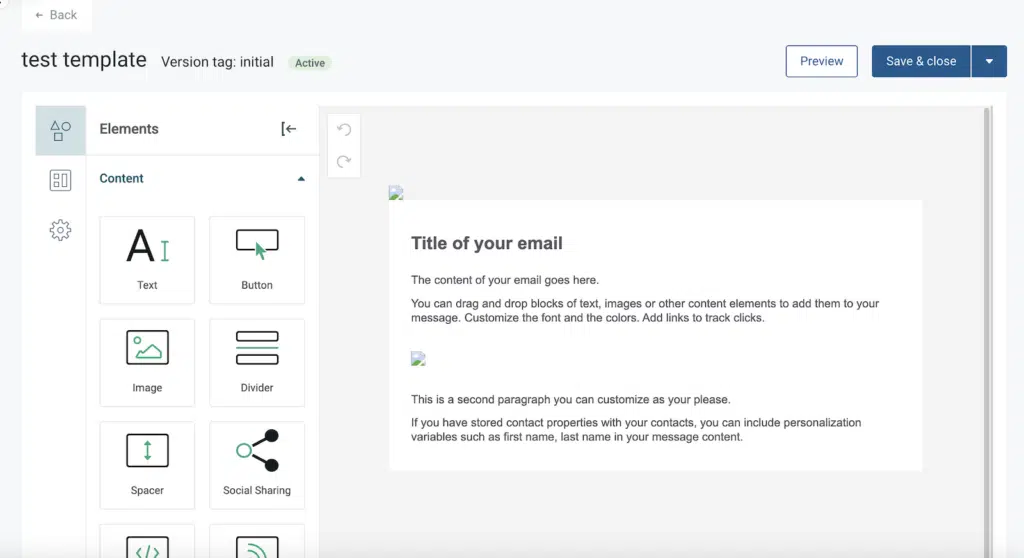
Task: Pick the Social Sharing element
Action: pos(257,465)
